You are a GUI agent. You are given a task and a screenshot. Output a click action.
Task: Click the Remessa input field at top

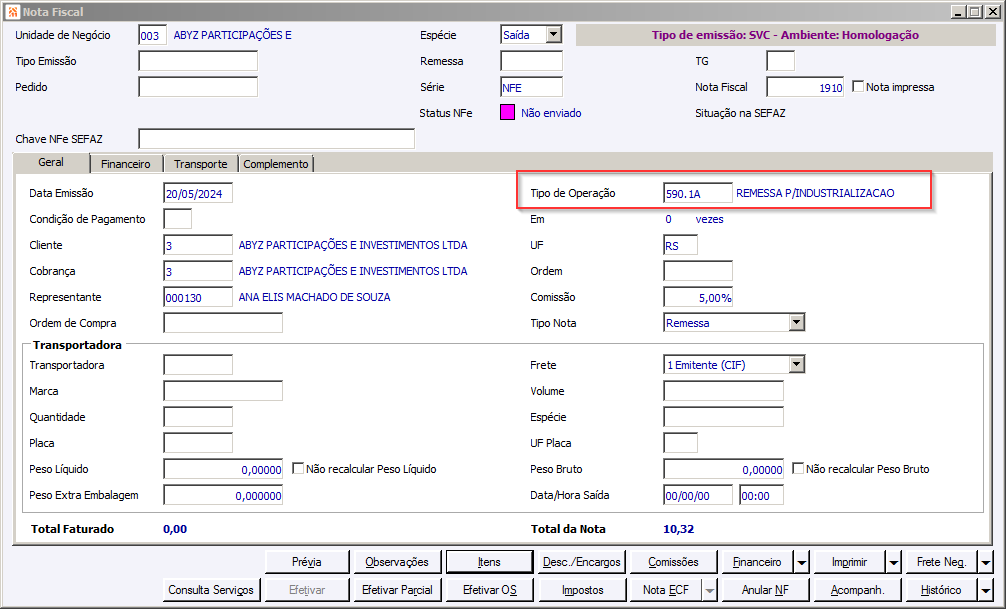[531, 61]
